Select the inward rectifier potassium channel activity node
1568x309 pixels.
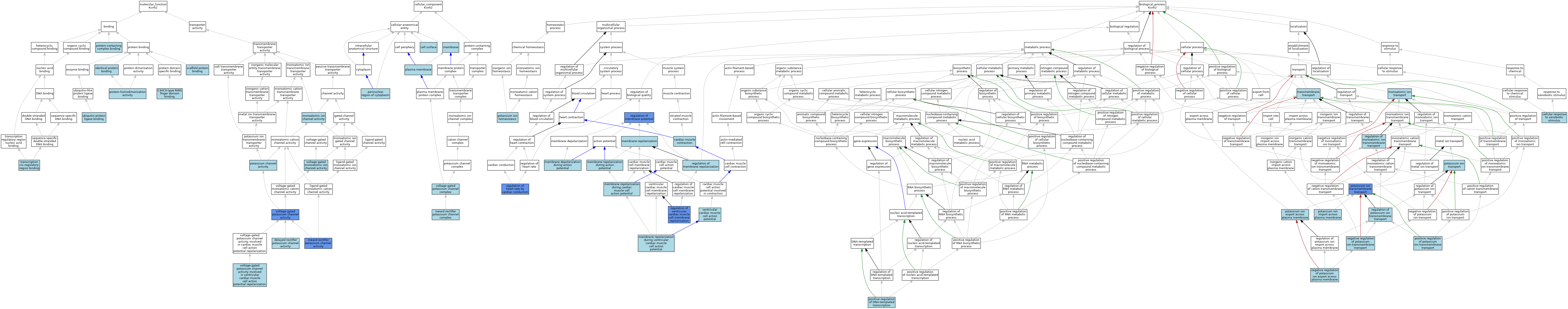click(318, 243)
